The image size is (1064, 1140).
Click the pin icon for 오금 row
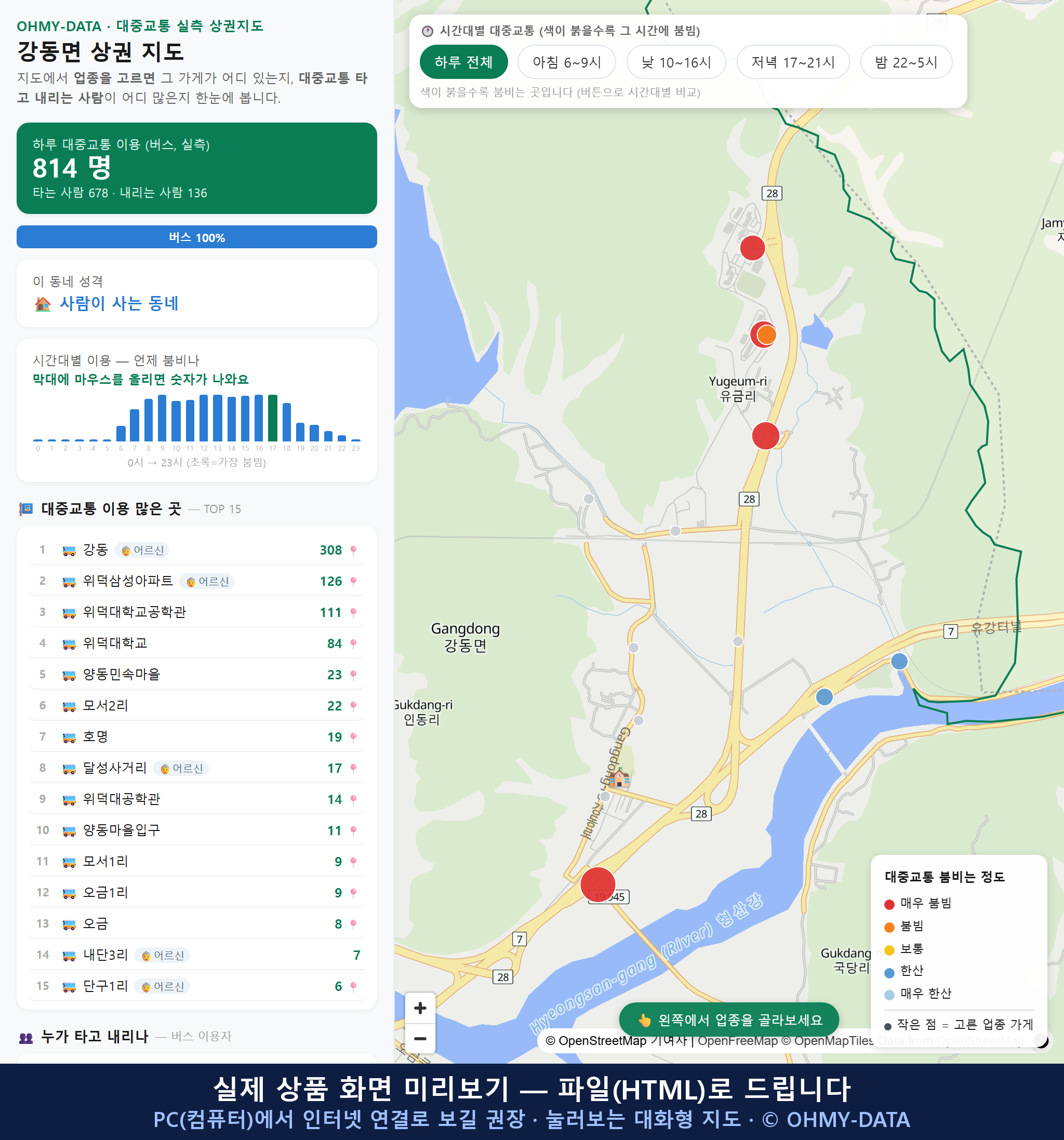point(353,924)
